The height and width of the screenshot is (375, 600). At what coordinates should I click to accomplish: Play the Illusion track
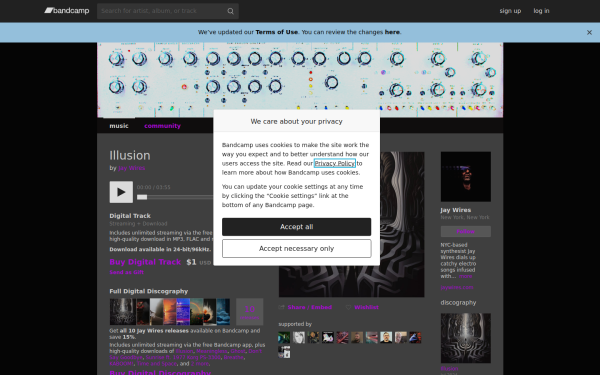coord(121,192)
